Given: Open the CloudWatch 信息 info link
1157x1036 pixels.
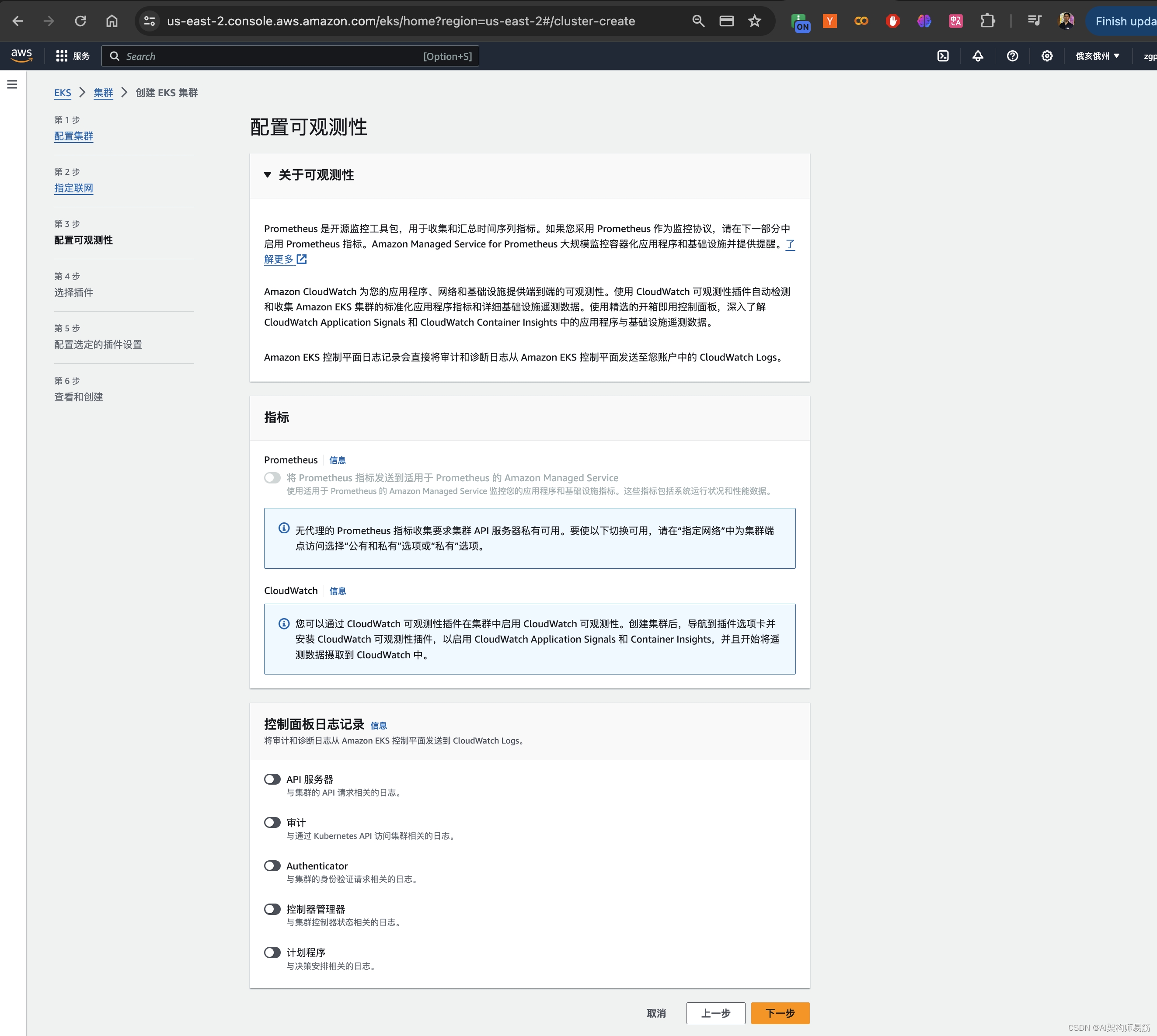Looking at the screenshot, I should 337,591.
